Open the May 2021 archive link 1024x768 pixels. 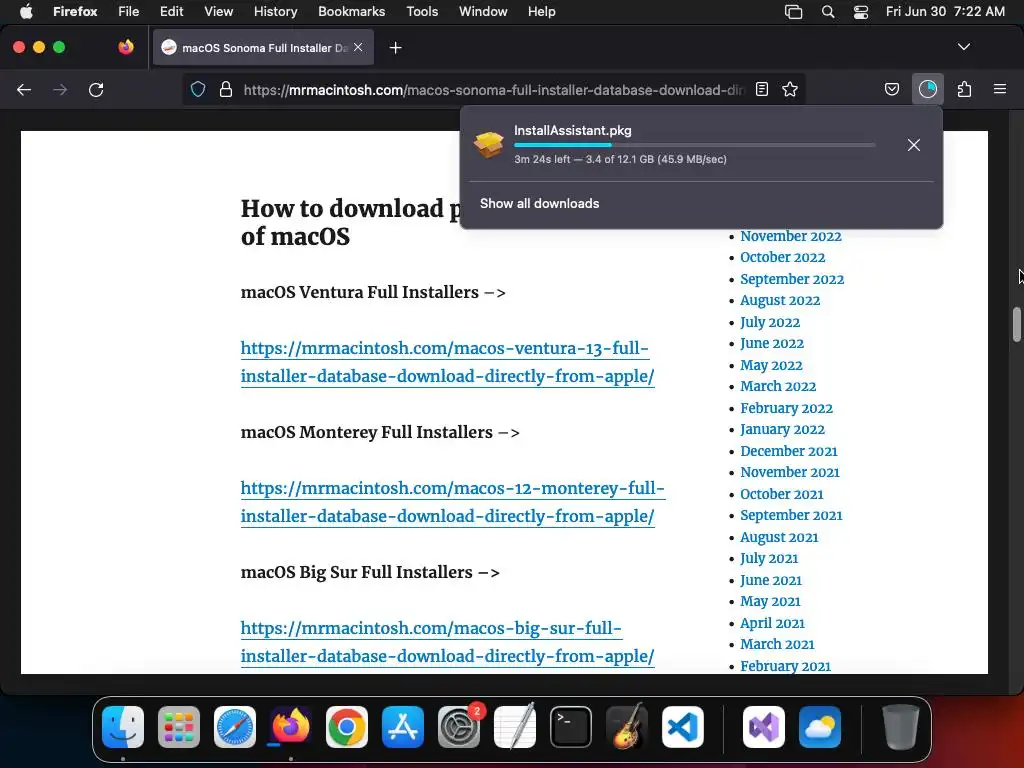(x=770, y=601)
